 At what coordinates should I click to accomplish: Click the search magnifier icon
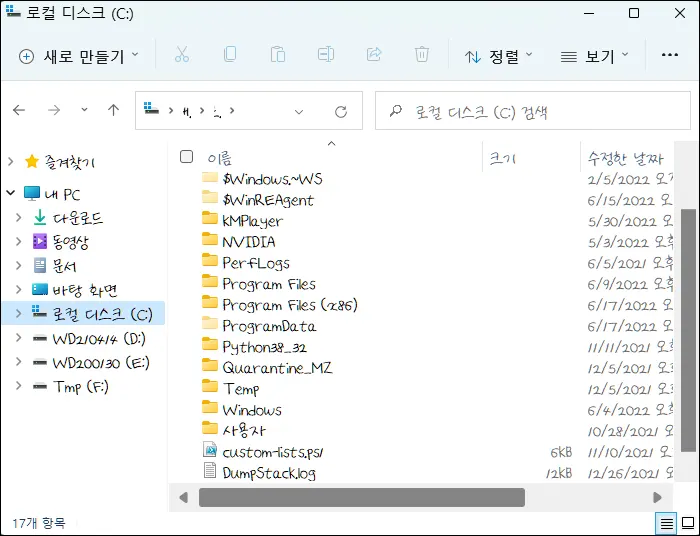396,111
